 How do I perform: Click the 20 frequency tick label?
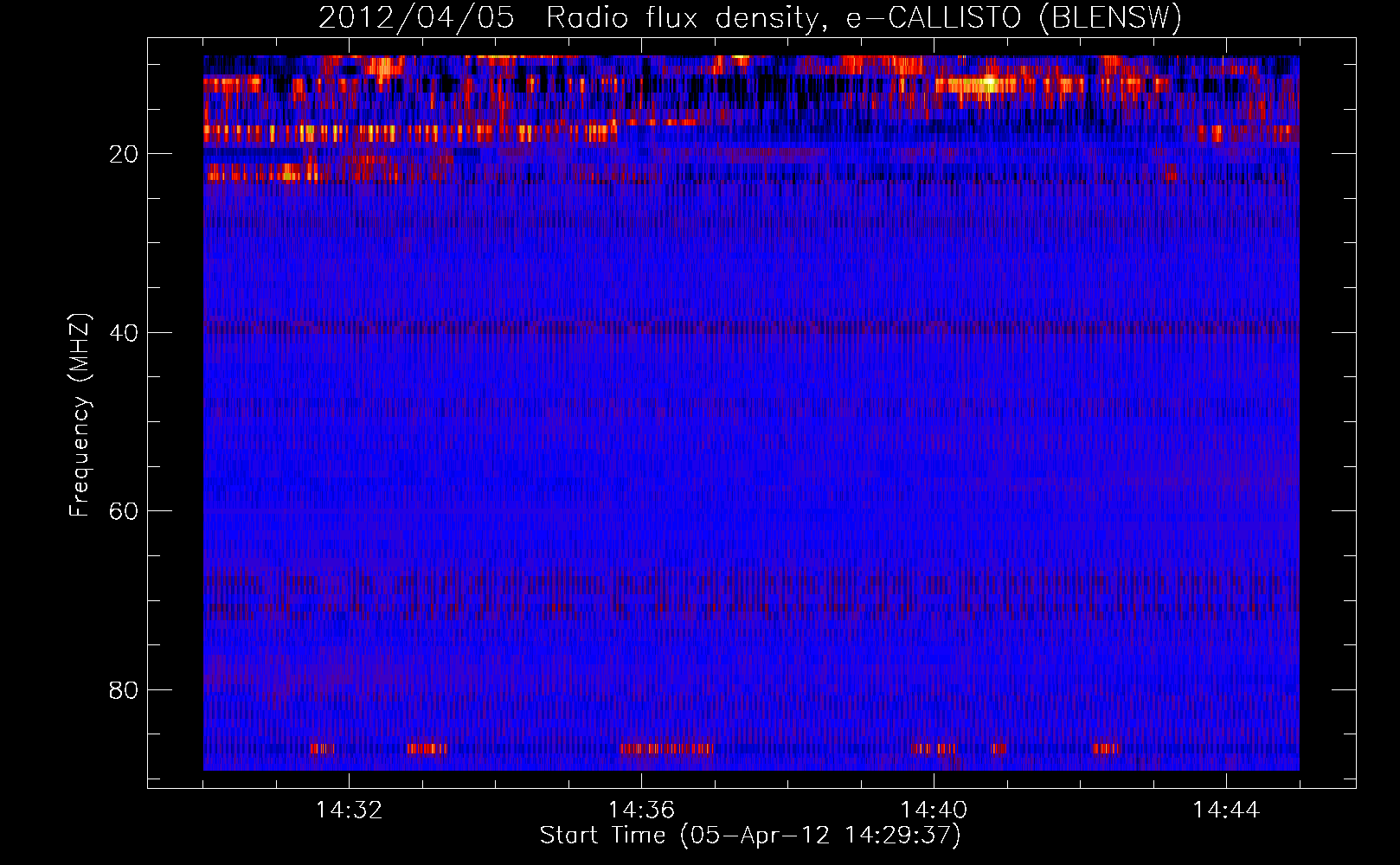click(125, 154)
